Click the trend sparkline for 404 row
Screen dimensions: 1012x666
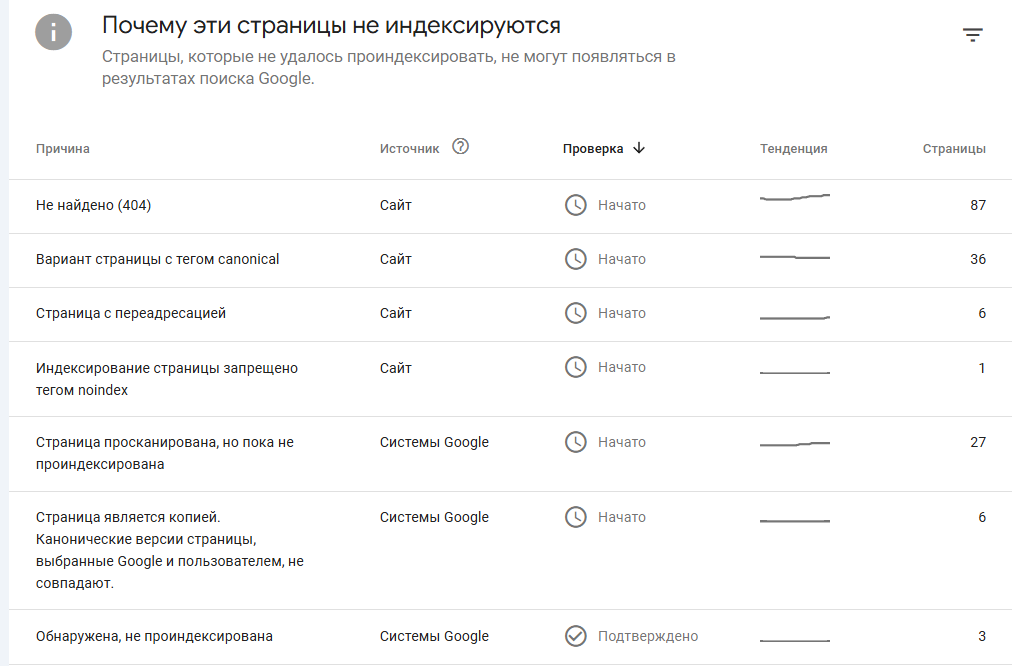(795, 198)
